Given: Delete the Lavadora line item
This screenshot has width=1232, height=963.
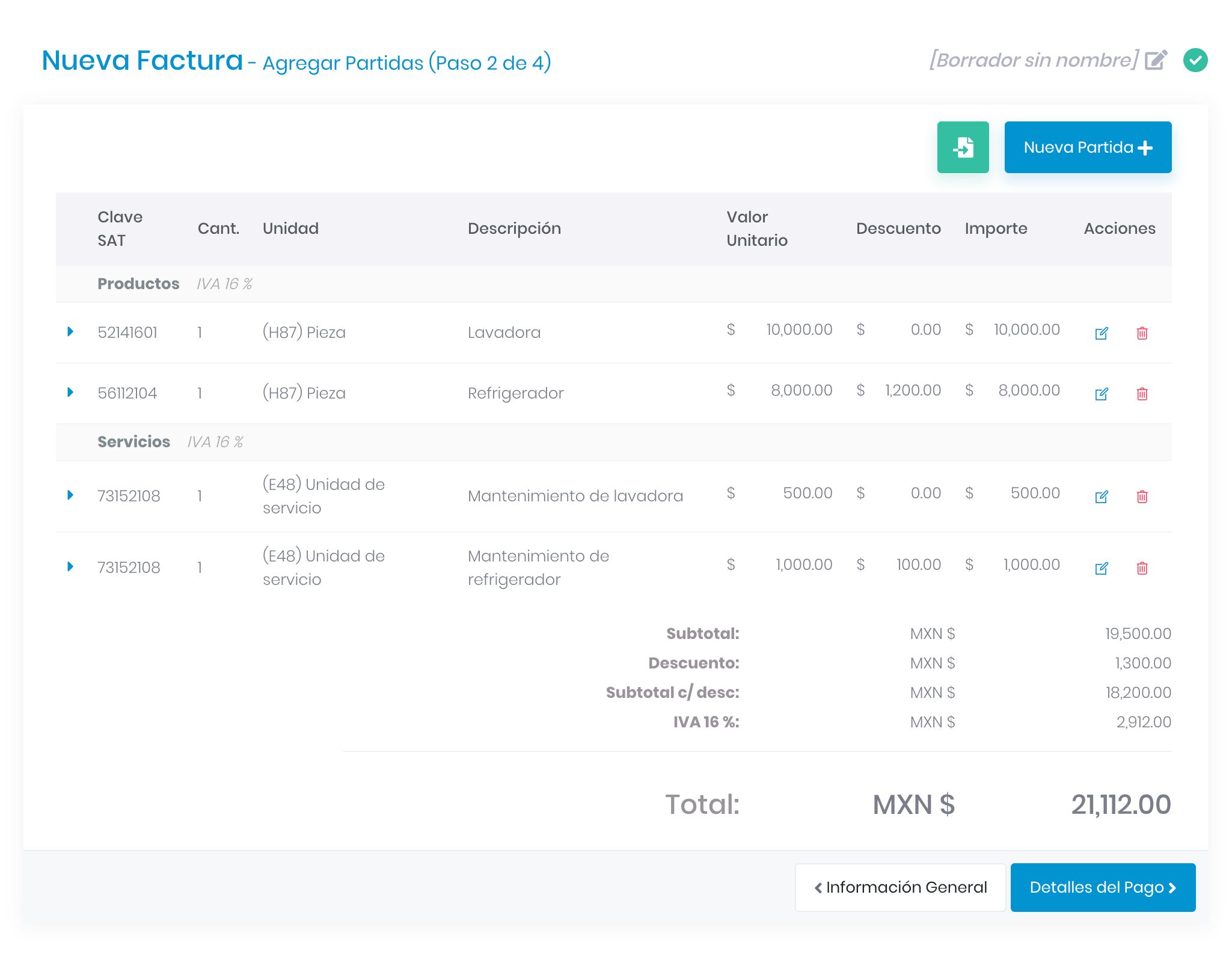Looking at the screenshot, I should point(1142,333).
